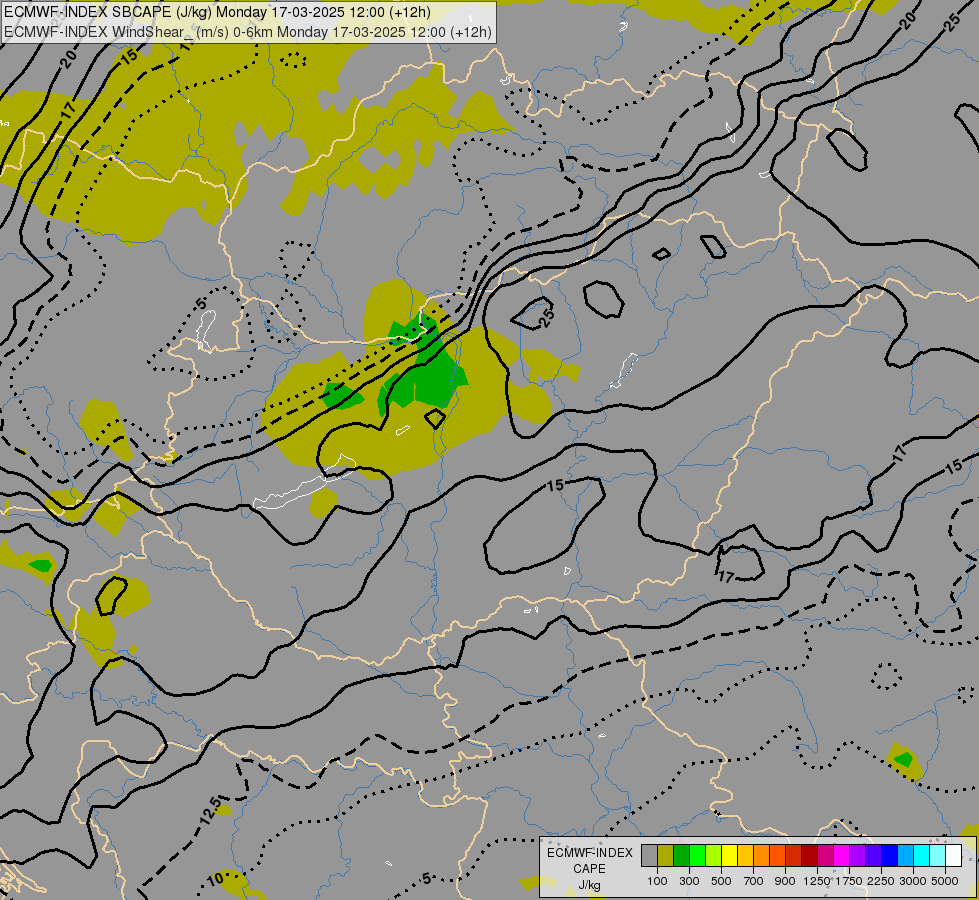Screen dimensions: 979x900
Task: Click the bright green legend swatch
Action: (x=698, y=855)
